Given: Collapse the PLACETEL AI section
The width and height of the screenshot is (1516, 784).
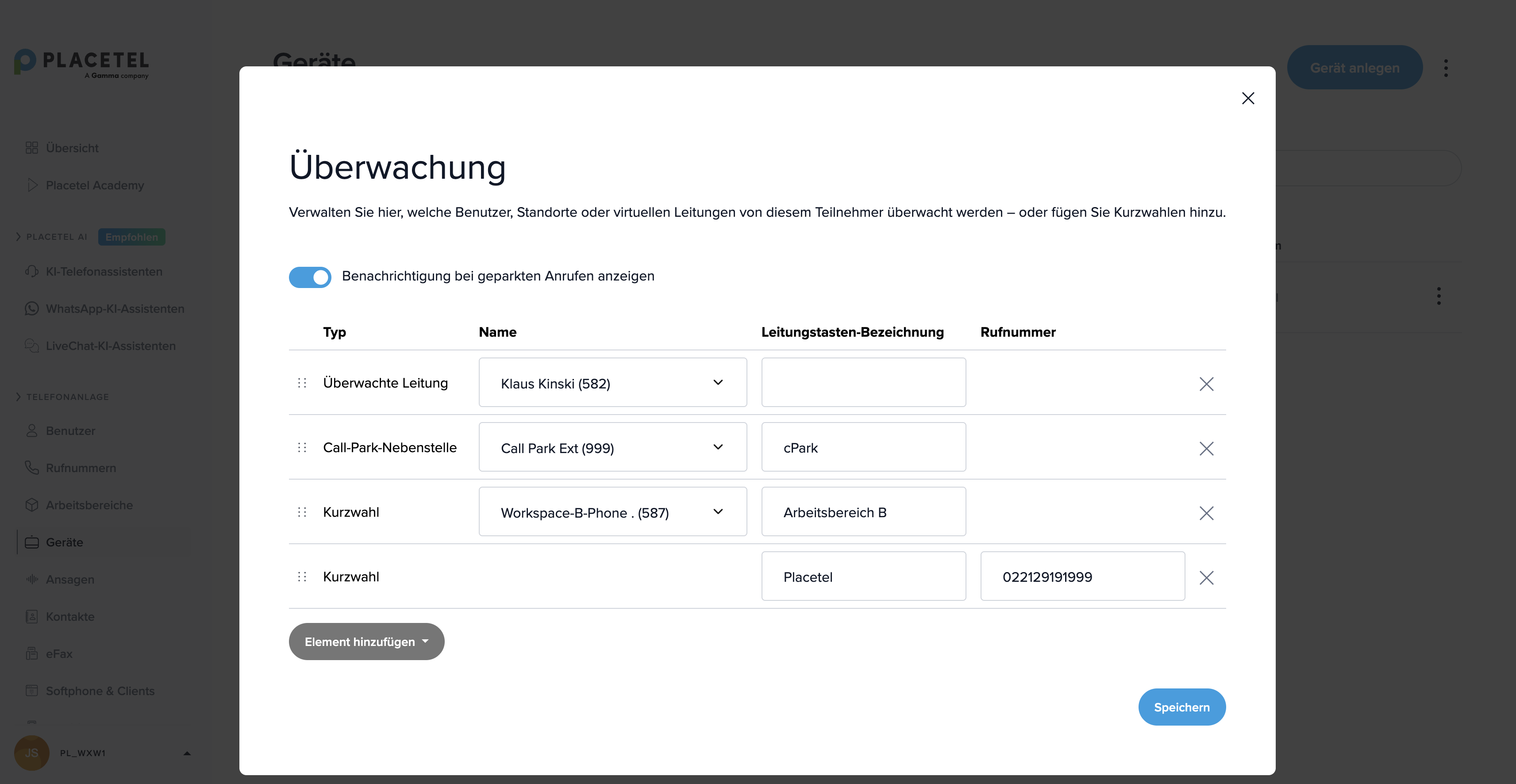Looking at the screenshot, I should 18,237.
